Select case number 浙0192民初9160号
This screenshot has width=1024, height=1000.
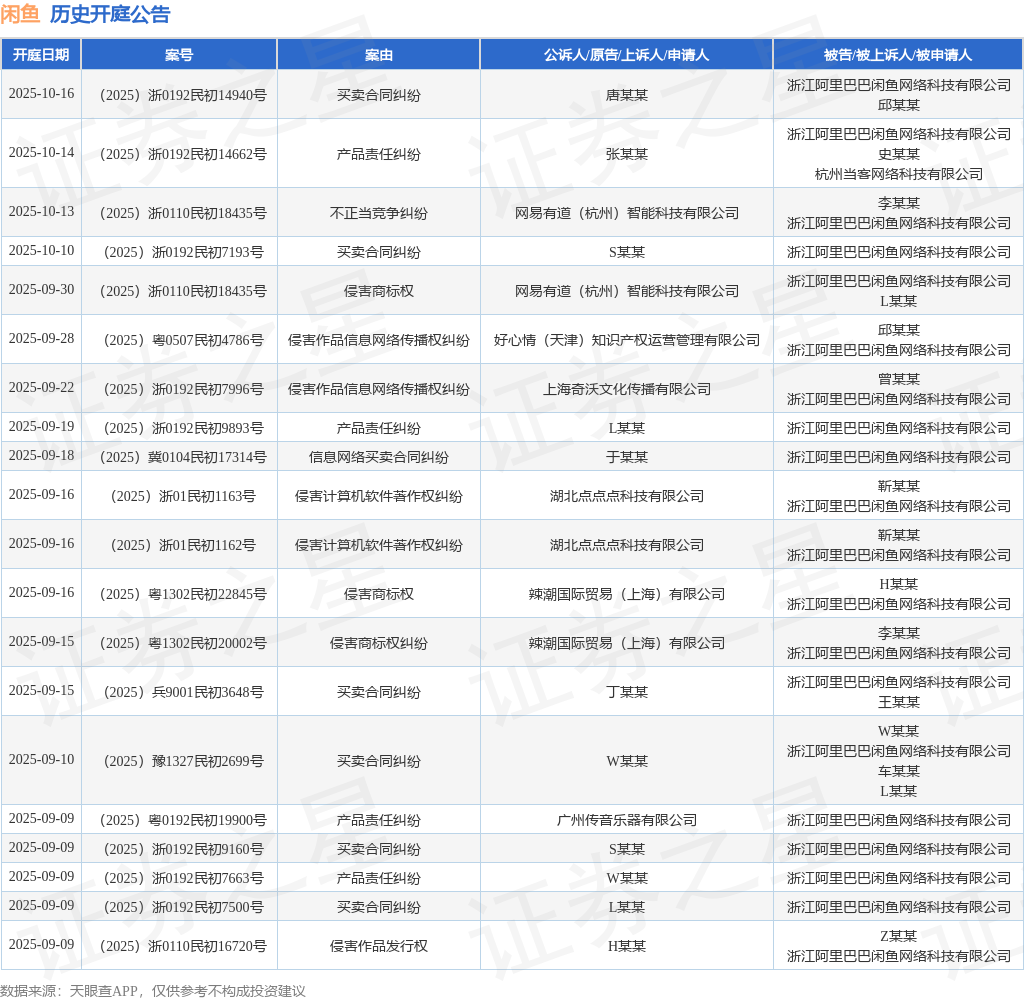point(183,849)
